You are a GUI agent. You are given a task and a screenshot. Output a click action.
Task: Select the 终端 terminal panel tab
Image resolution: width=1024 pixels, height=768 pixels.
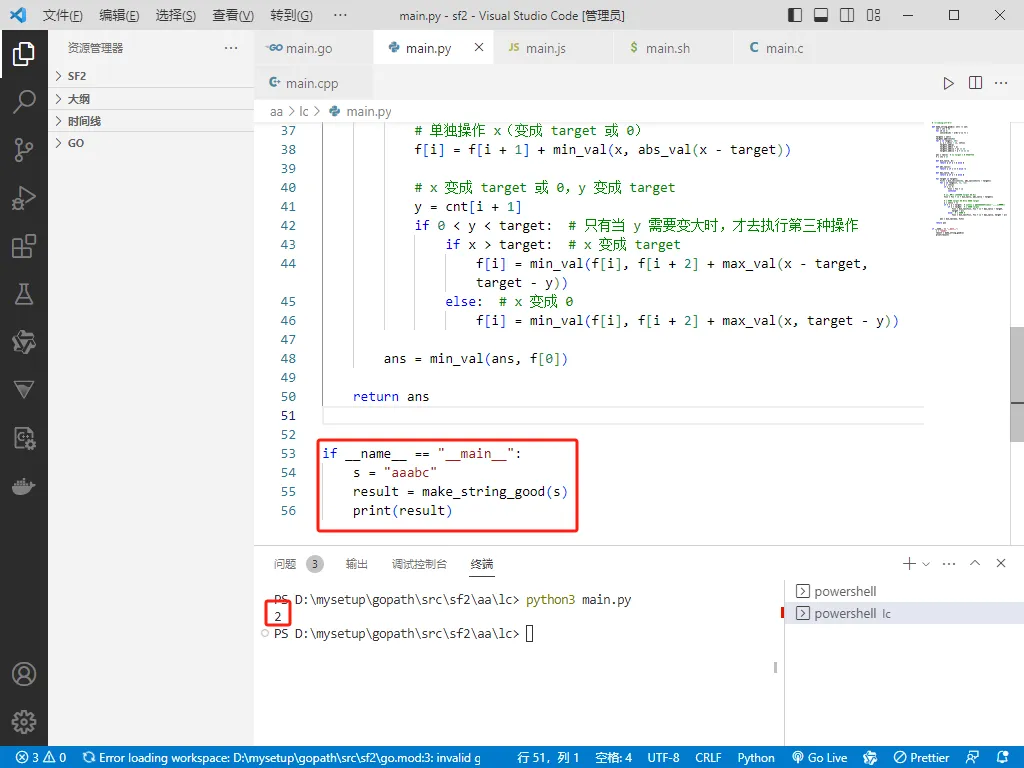click(x=482, y=564)
